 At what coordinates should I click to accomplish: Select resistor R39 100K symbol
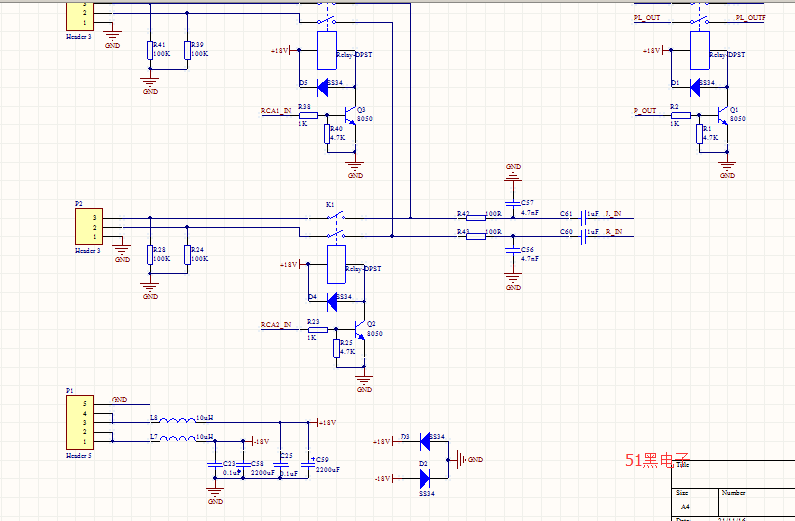click(x=188, y=50)
